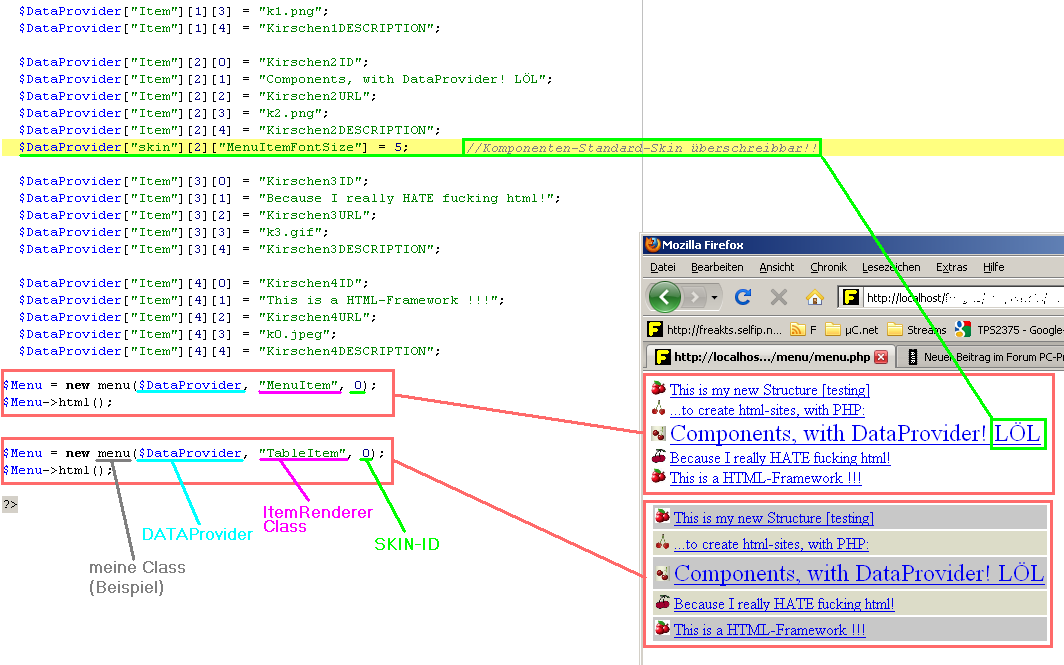Click the highlighted ["MenuItemFontSize"] = 5 code line
Image resolution: width=1064 pixels, height=665 pixels.
pos(214,147)
